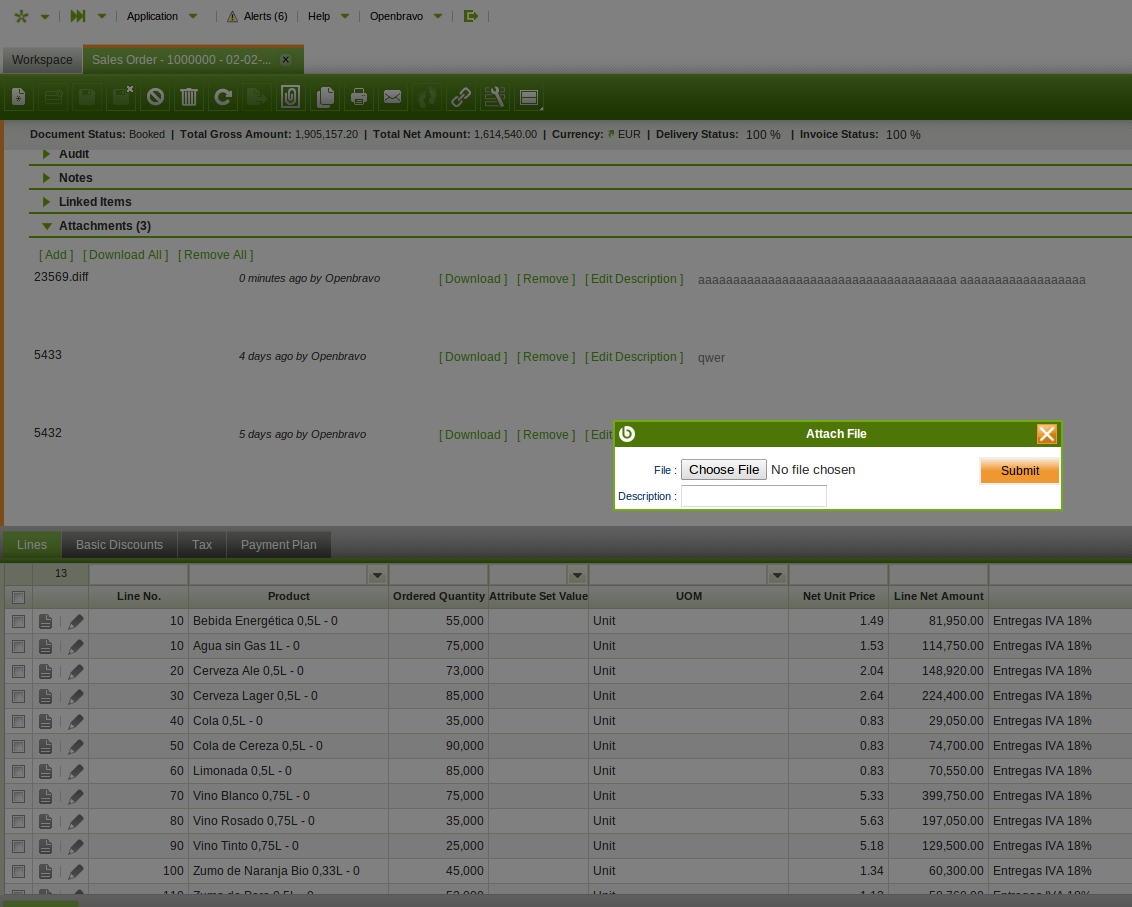Switch to the Payment Plan tab
Image resolution: width=1132 pixels, height=907 pixels.
(x=278, y=545)
